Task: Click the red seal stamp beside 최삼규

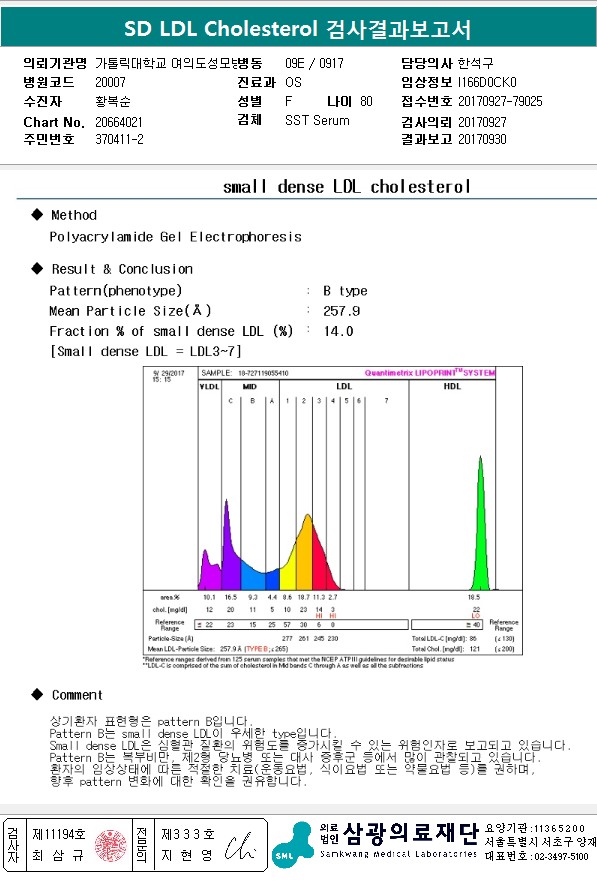Action: tap(110, 845)
